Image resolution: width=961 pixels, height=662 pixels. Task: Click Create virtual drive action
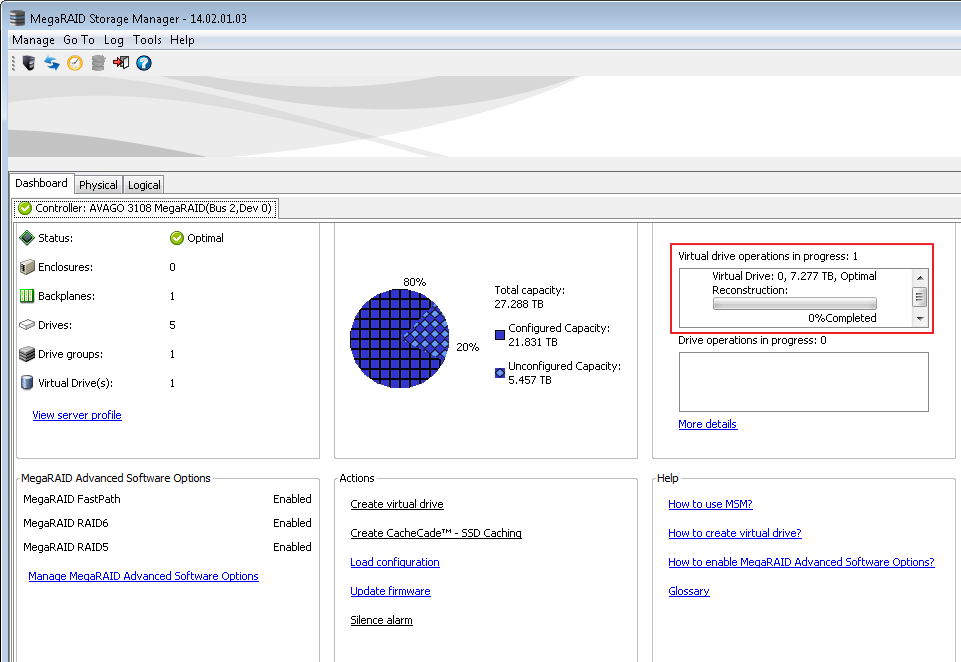(x=397, y=504)
